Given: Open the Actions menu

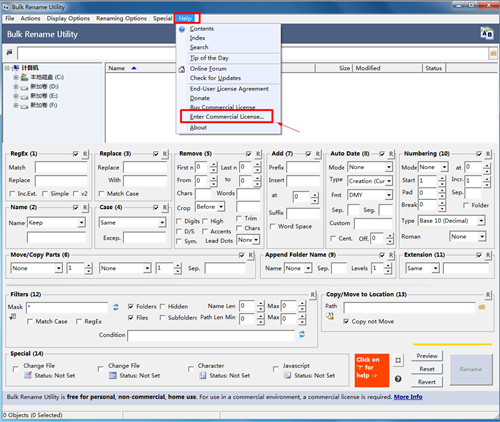Looking at the screenshot, I should (30, 18).
